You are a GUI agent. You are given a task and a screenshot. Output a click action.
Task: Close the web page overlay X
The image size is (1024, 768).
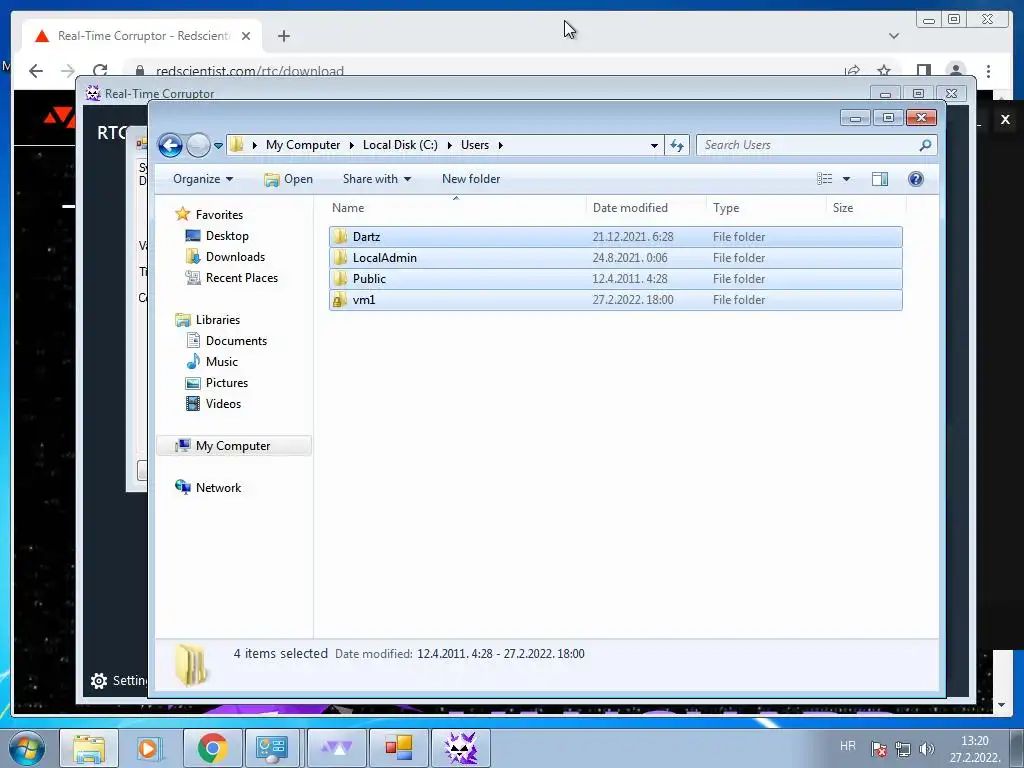tap(1005, 120)
